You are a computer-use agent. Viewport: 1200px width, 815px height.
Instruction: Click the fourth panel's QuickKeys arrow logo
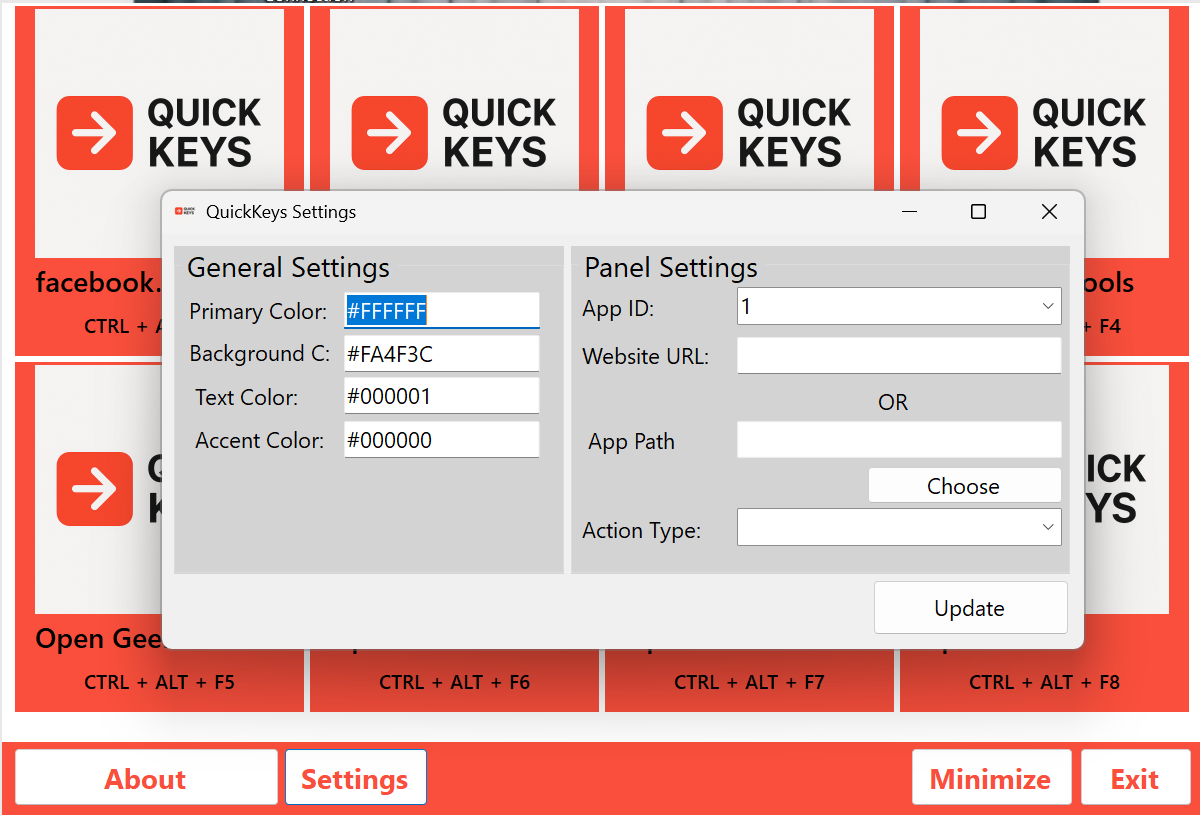(980, 133)
